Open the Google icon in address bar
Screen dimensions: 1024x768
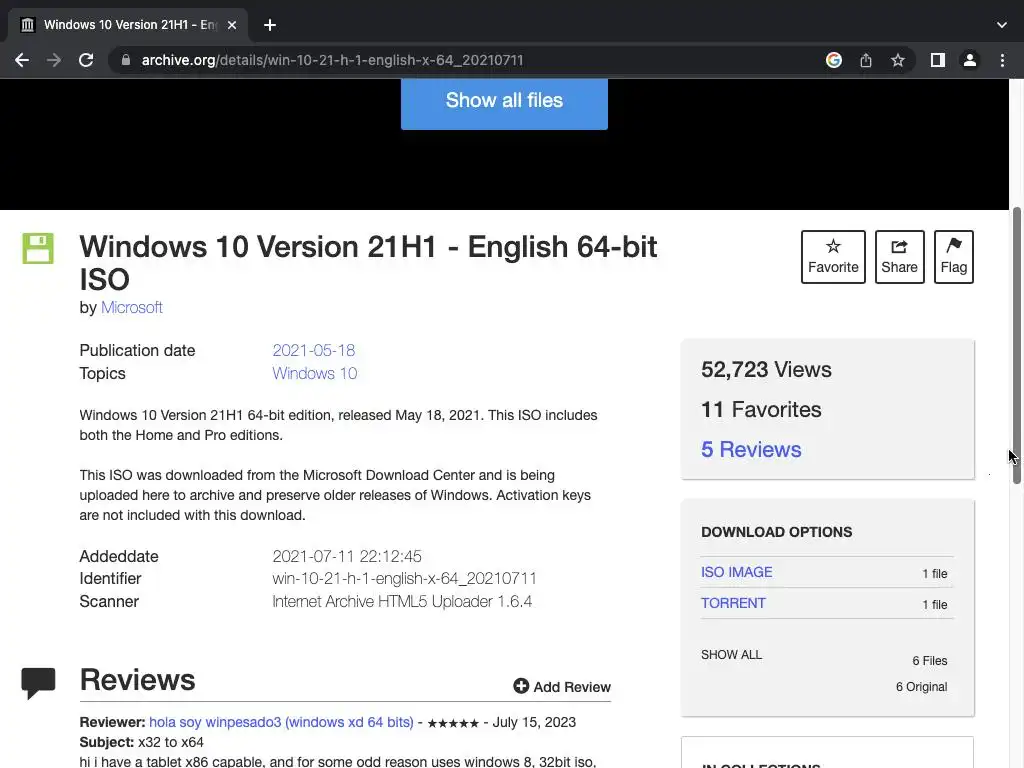coord(833,60)
